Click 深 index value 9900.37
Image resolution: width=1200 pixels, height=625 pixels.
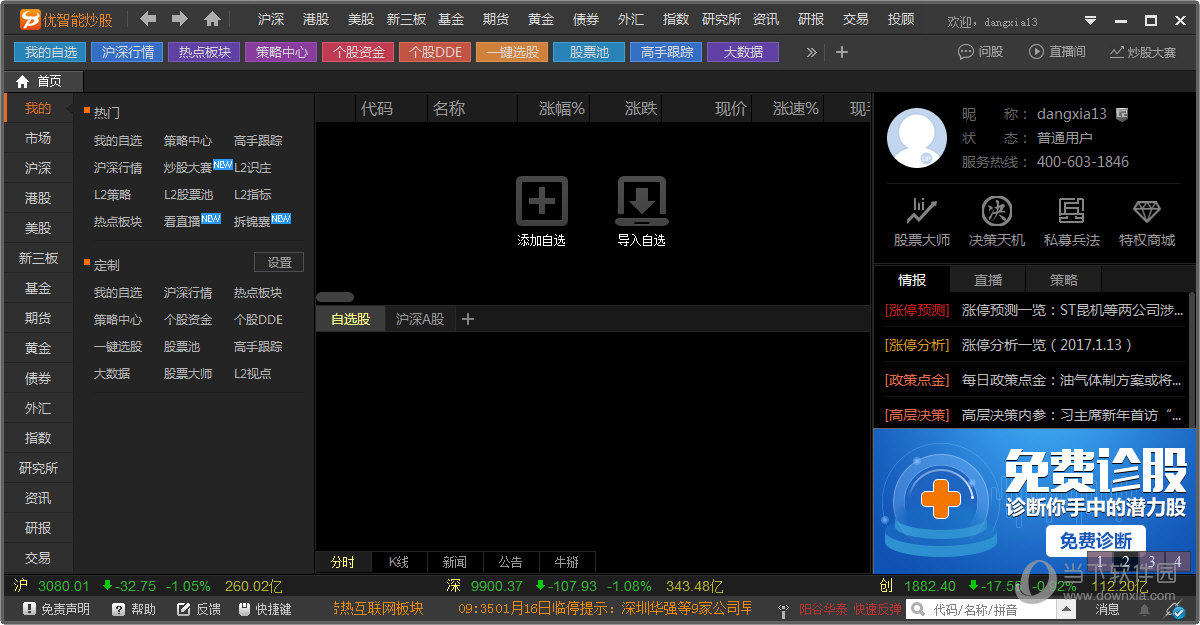pyautogui.click(x=497, y=586)
